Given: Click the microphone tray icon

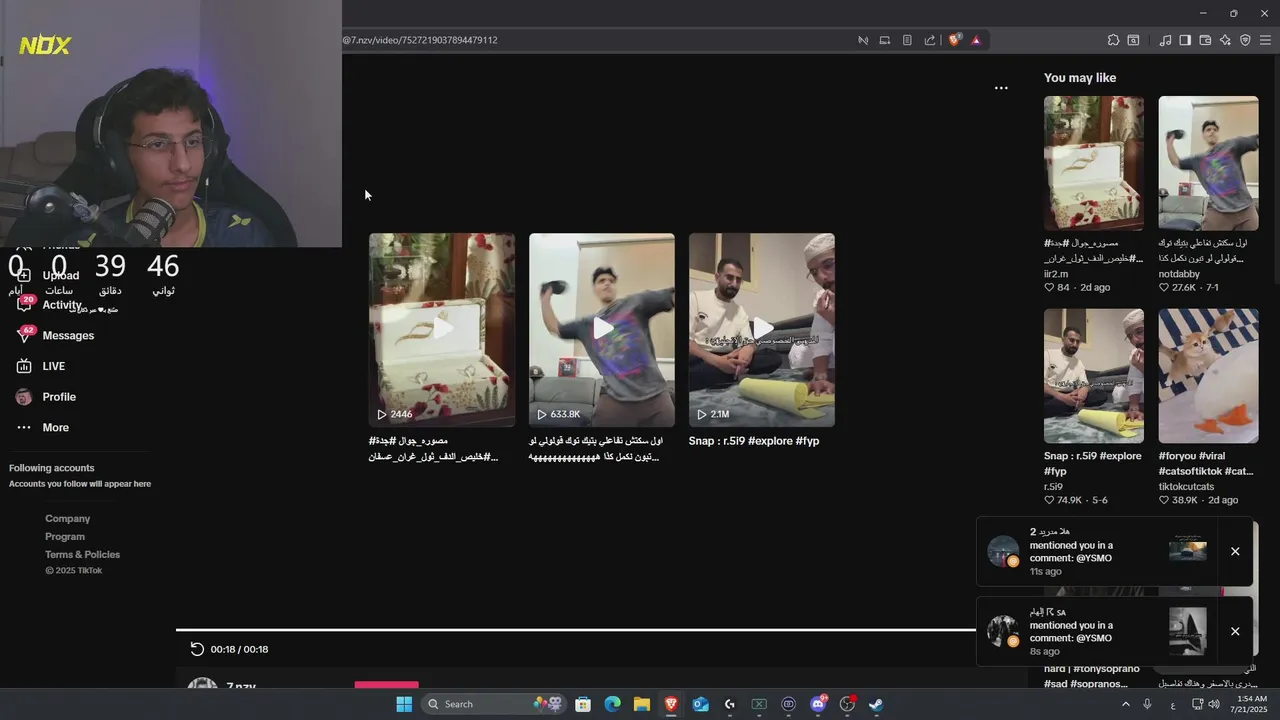Looking at the screenshot, I should coord(1147,704).
